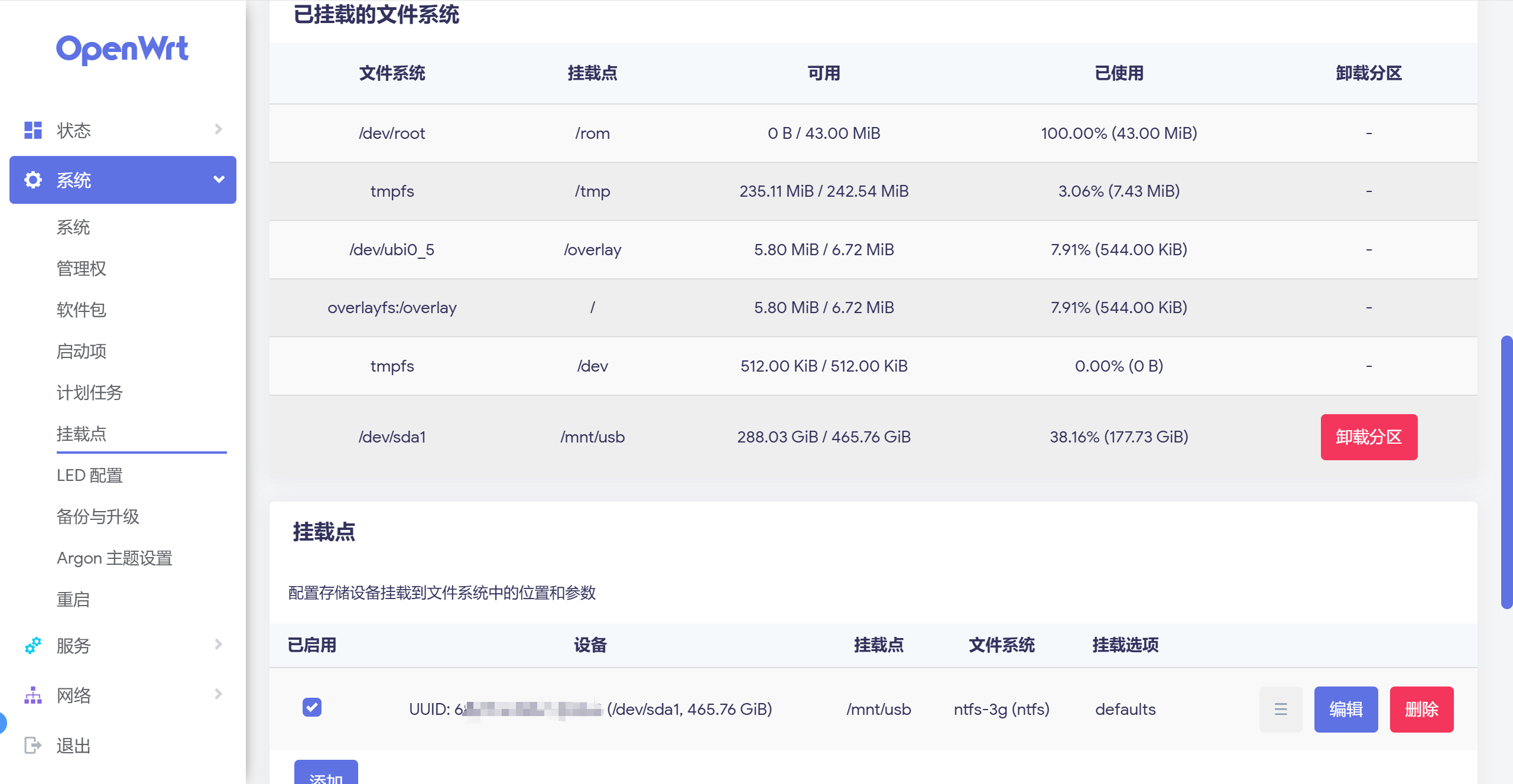Expand the 状态 menu chevron
Viewport: 1513px width, 784px height.
pos(218,129)
